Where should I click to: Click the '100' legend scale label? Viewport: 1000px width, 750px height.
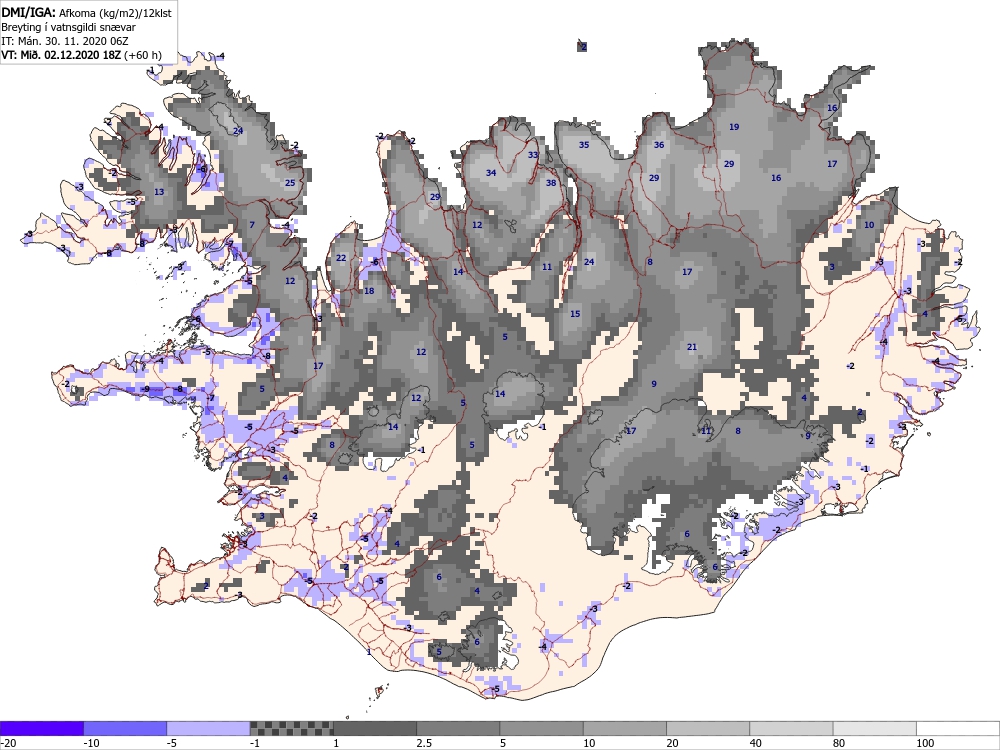click(x=925, y=743)
